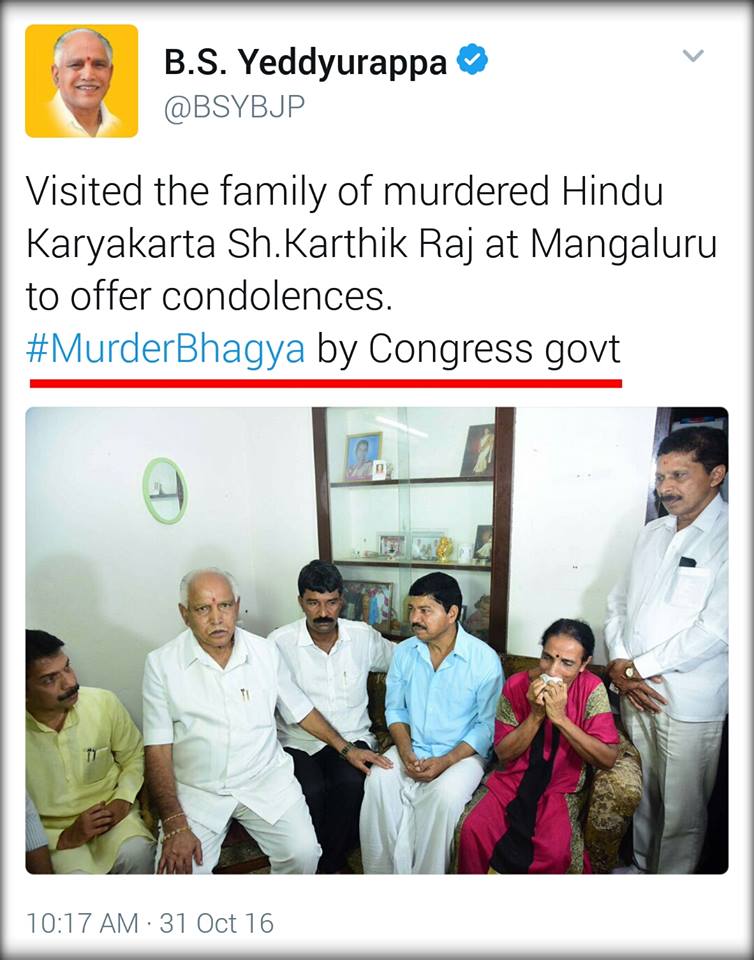
Task: Click the blue verified badge icon
Action: (472, 59)
